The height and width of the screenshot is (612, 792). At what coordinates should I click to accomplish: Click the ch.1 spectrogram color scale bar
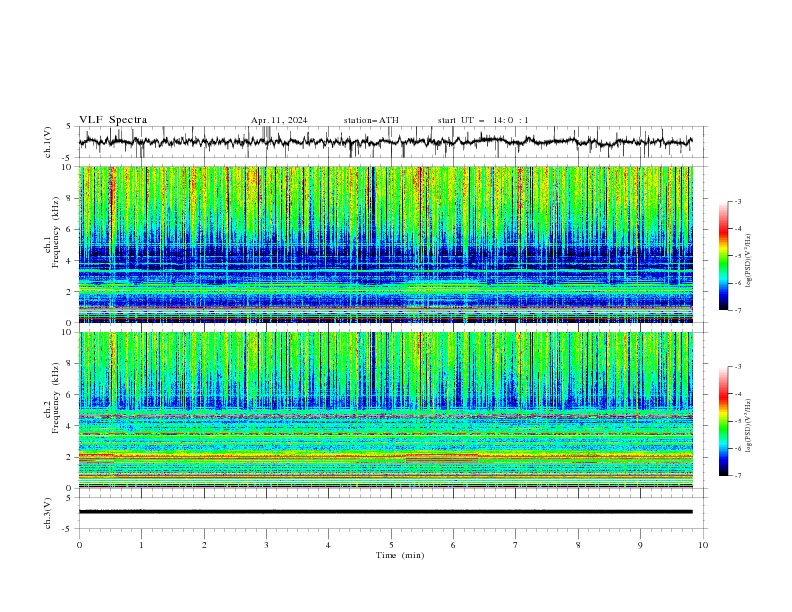tap(723, 256)
